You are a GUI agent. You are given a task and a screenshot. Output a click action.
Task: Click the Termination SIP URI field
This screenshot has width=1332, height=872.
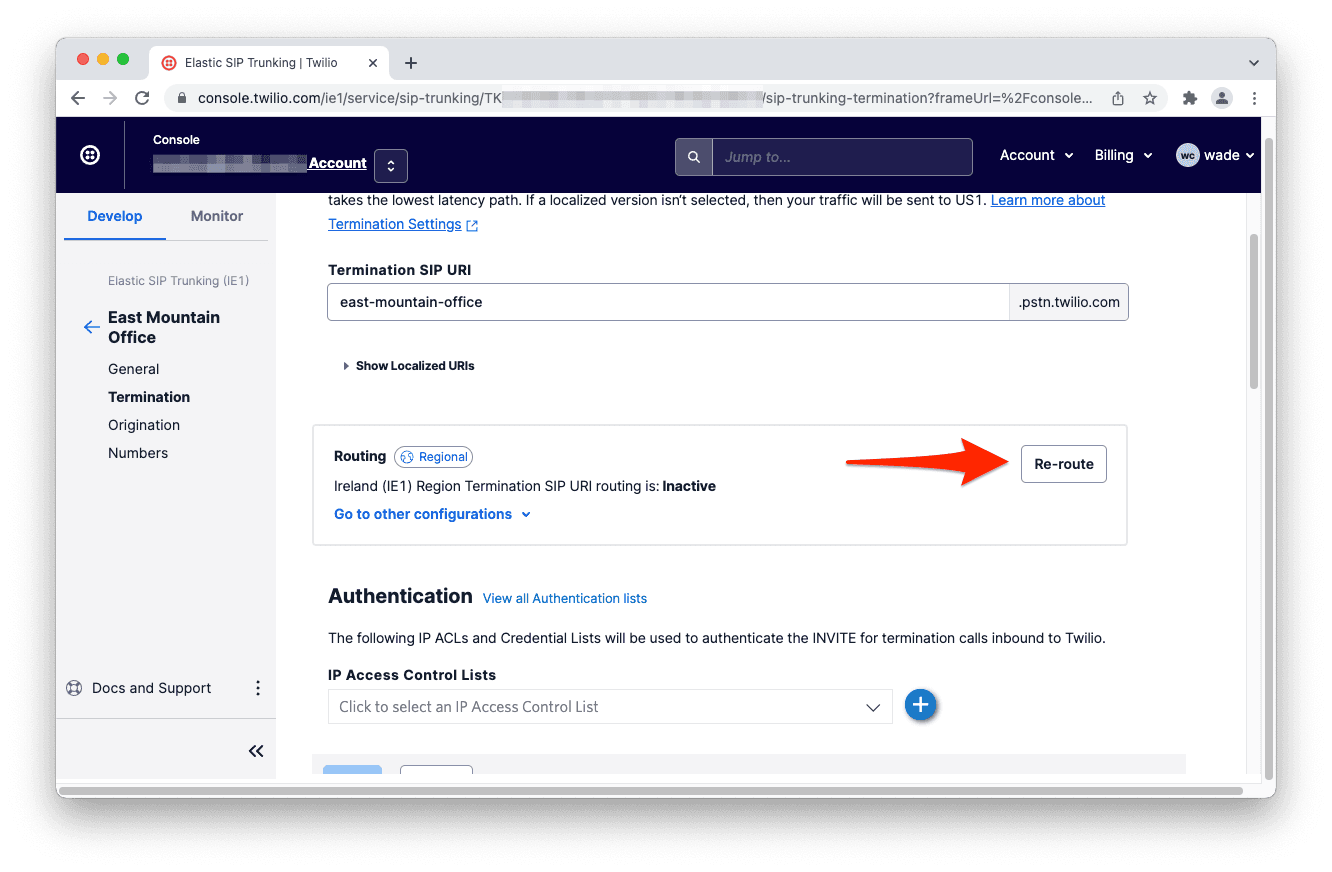point(667,302)
